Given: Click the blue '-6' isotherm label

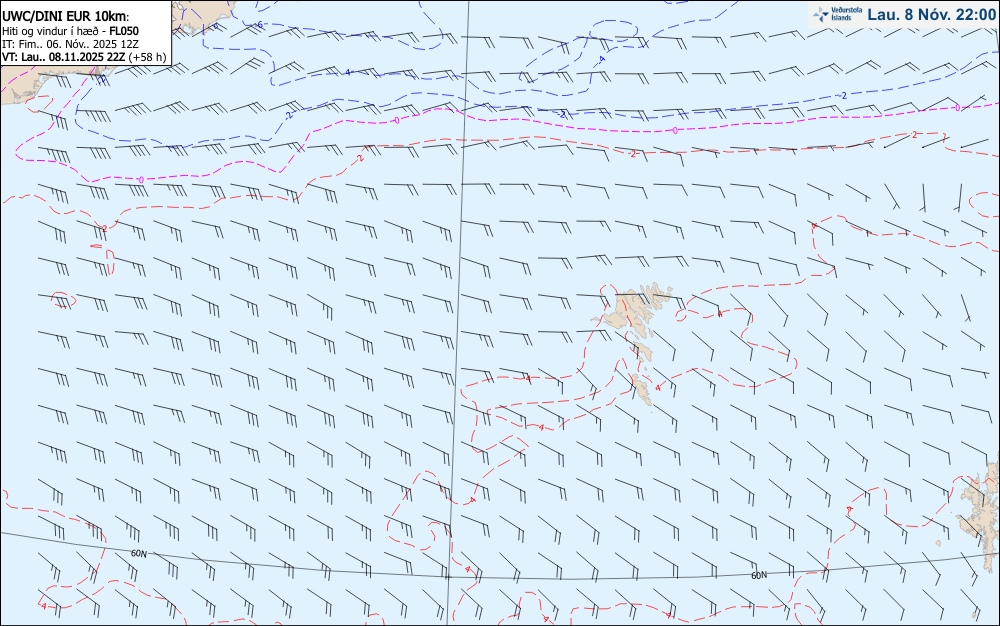Looking at the screenshot, I should click(258, 24).
